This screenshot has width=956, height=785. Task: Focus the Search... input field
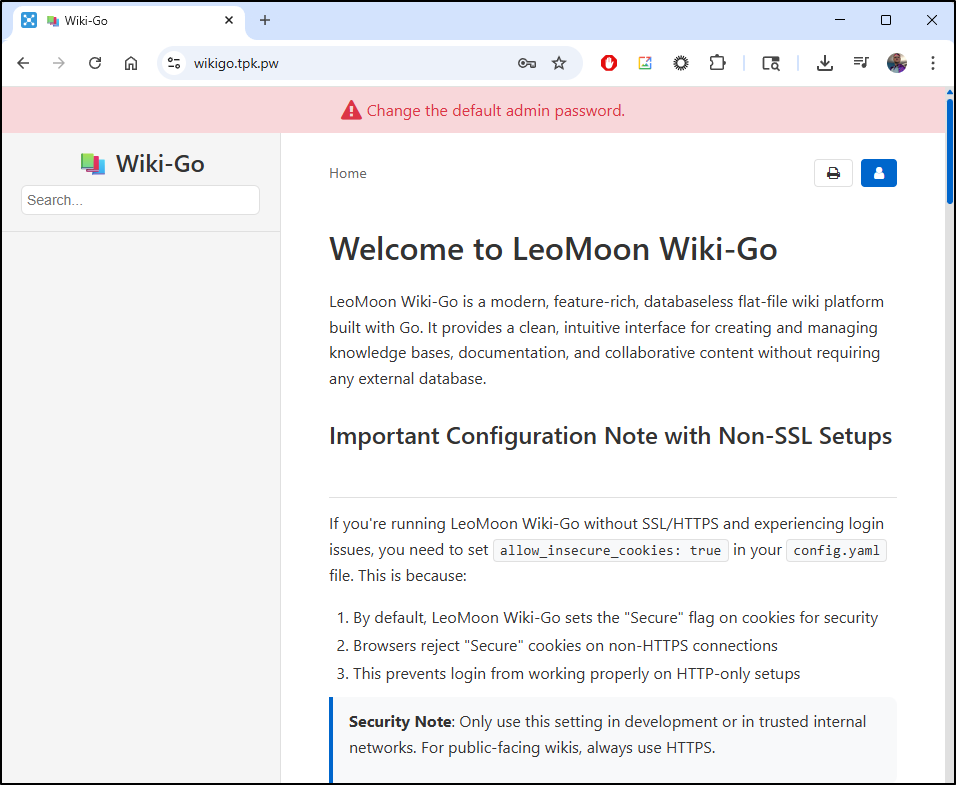pyautogui.click(x=140, y=200)
